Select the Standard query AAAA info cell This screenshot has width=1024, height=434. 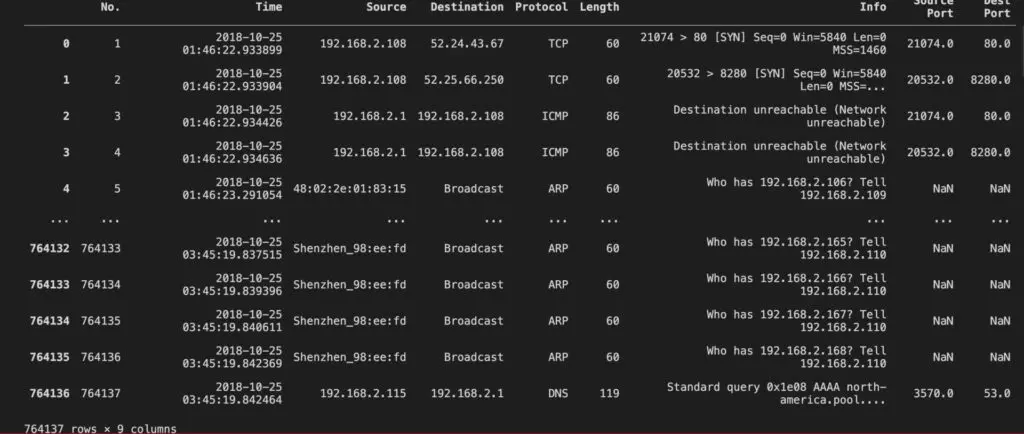point(776,394)
